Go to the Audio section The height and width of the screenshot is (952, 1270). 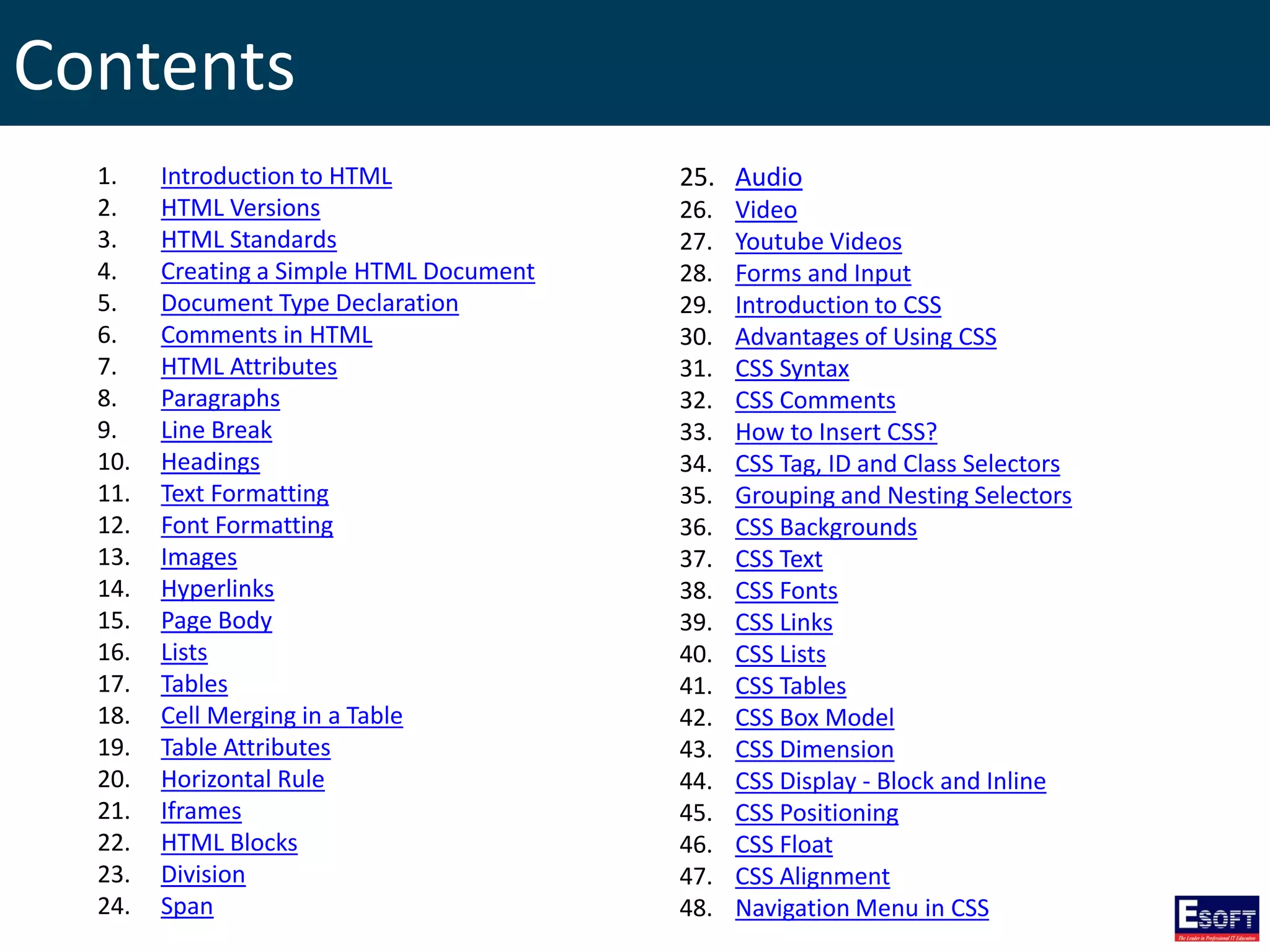click(768, 178)
